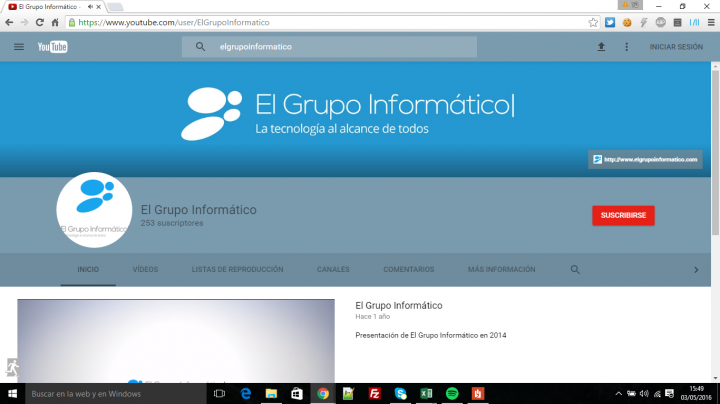Click the channel name El Grupo Informático
The width and height of the screenshot is (720, 404).
[x=198, y=210]
